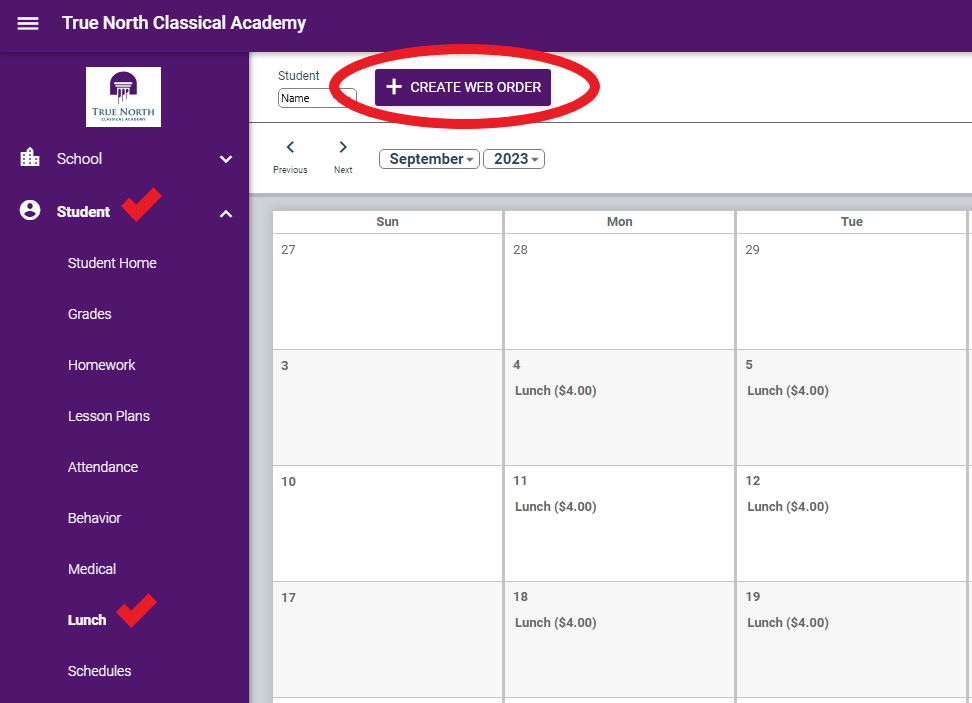Click the plus icon on Create Web Order
This screenshot has height=703, width=972.
point(394,87)
